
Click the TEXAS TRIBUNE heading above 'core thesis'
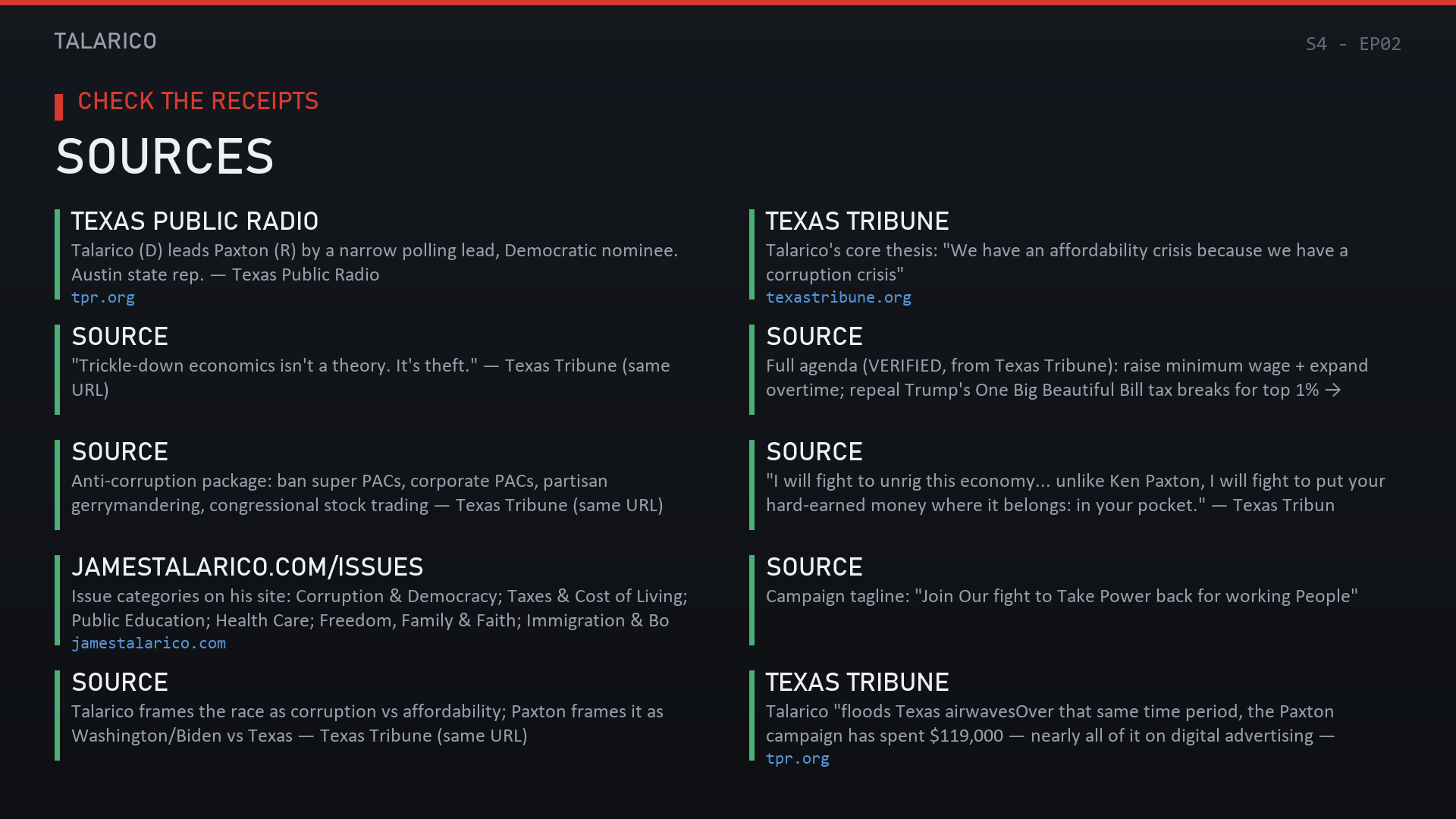(x=857, y=221)
